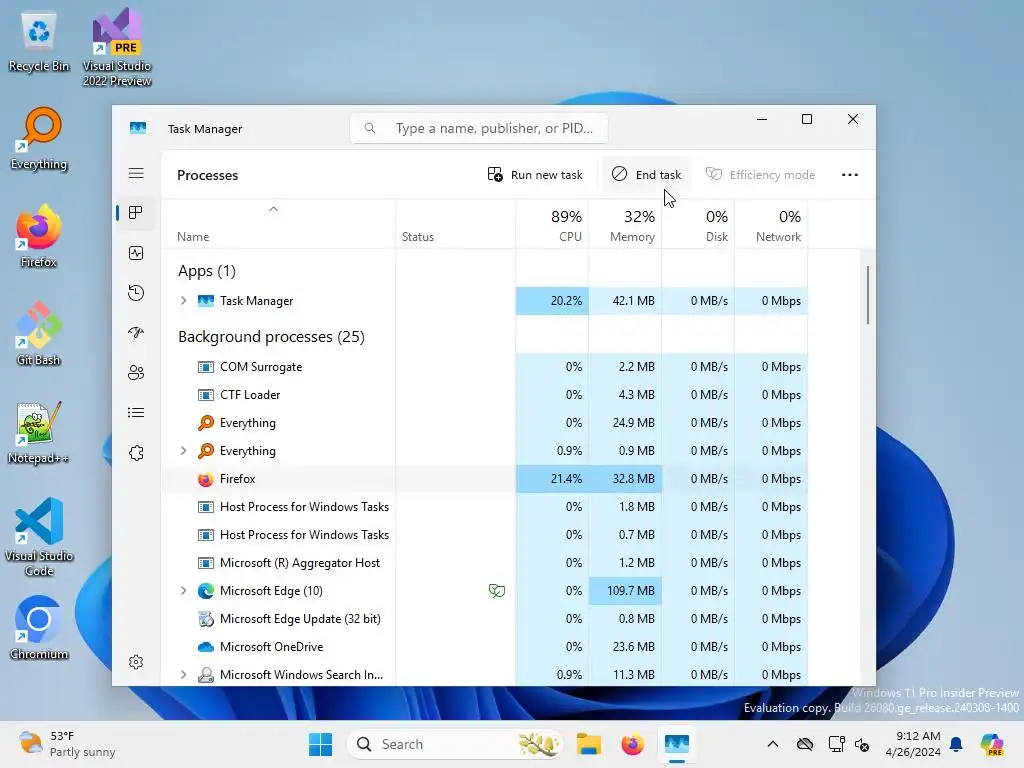Viewport: 1024px width, 768px height.
Task: Expand the Microsoft Windows Search Indexer row
Action: [x=184, y=675]
